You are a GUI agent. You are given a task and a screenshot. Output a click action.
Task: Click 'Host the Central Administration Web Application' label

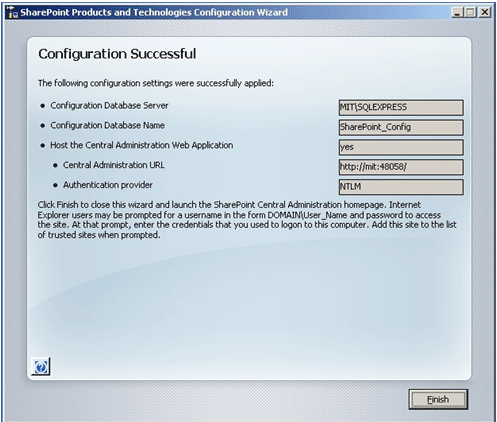tap(142, 145)
